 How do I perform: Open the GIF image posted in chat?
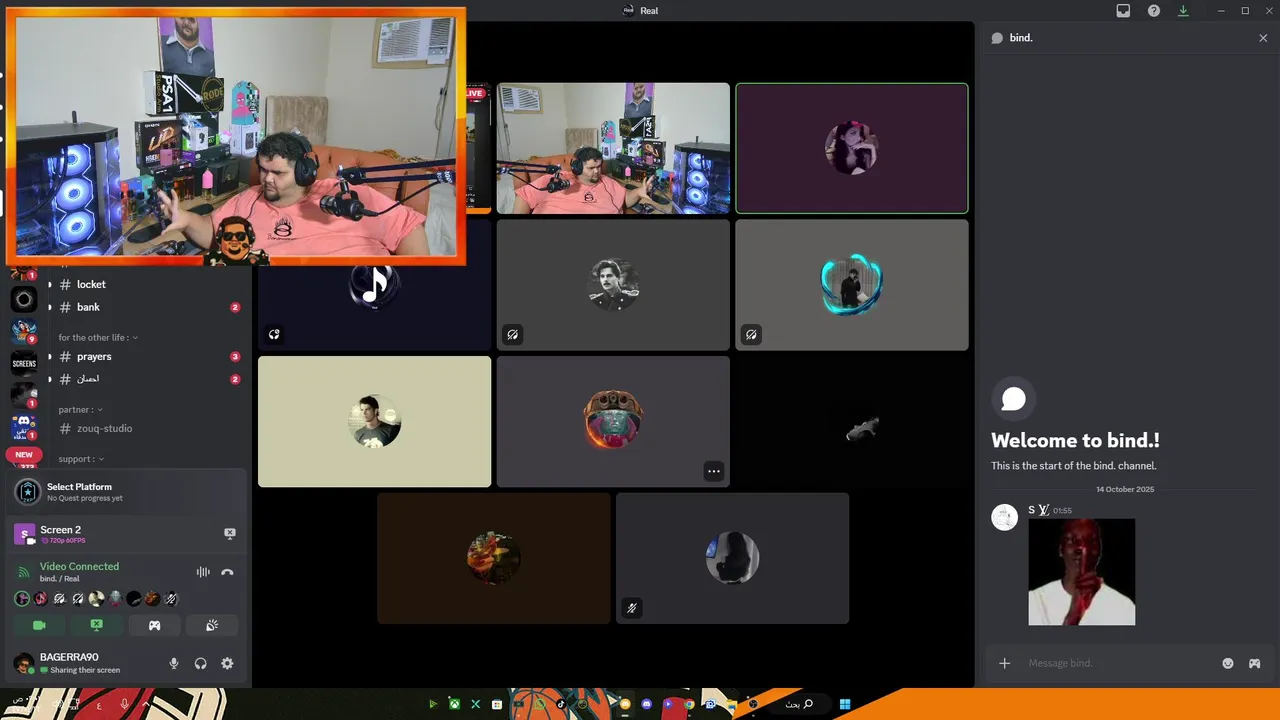click(1081, 572)
